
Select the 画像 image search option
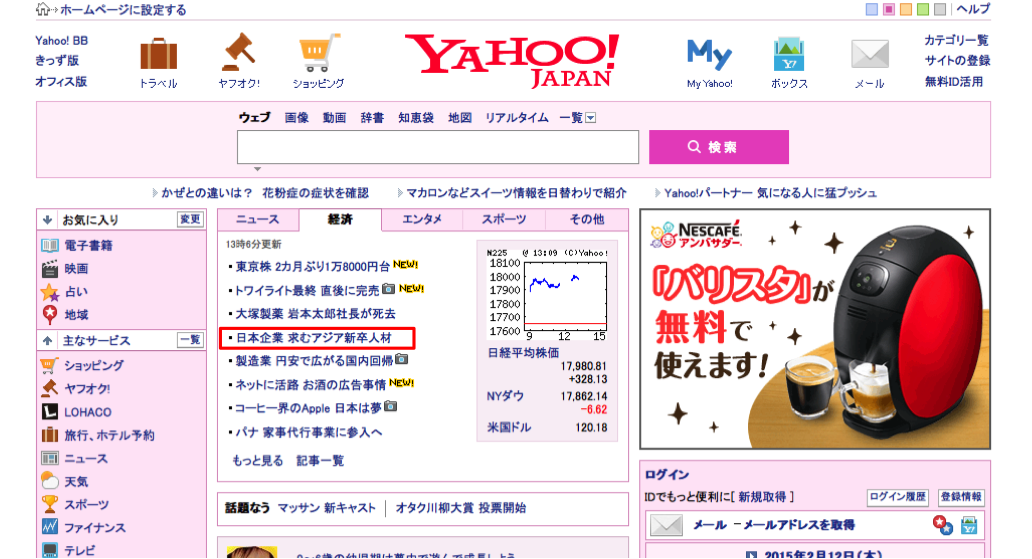coord(296,118)
